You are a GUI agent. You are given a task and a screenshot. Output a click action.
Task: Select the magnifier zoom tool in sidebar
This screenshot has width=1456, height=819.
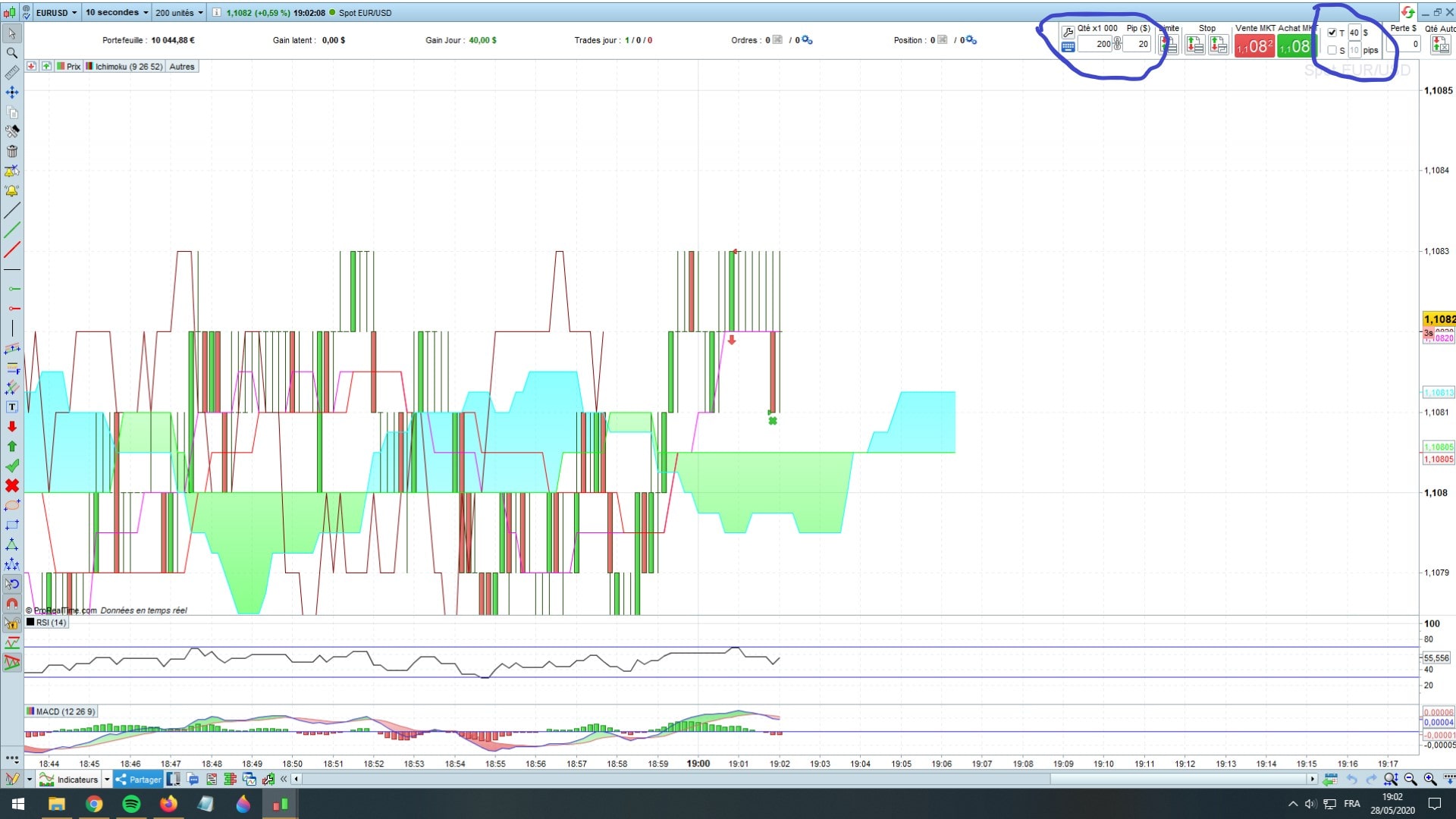pyautogui.click(x=12, y=53)
